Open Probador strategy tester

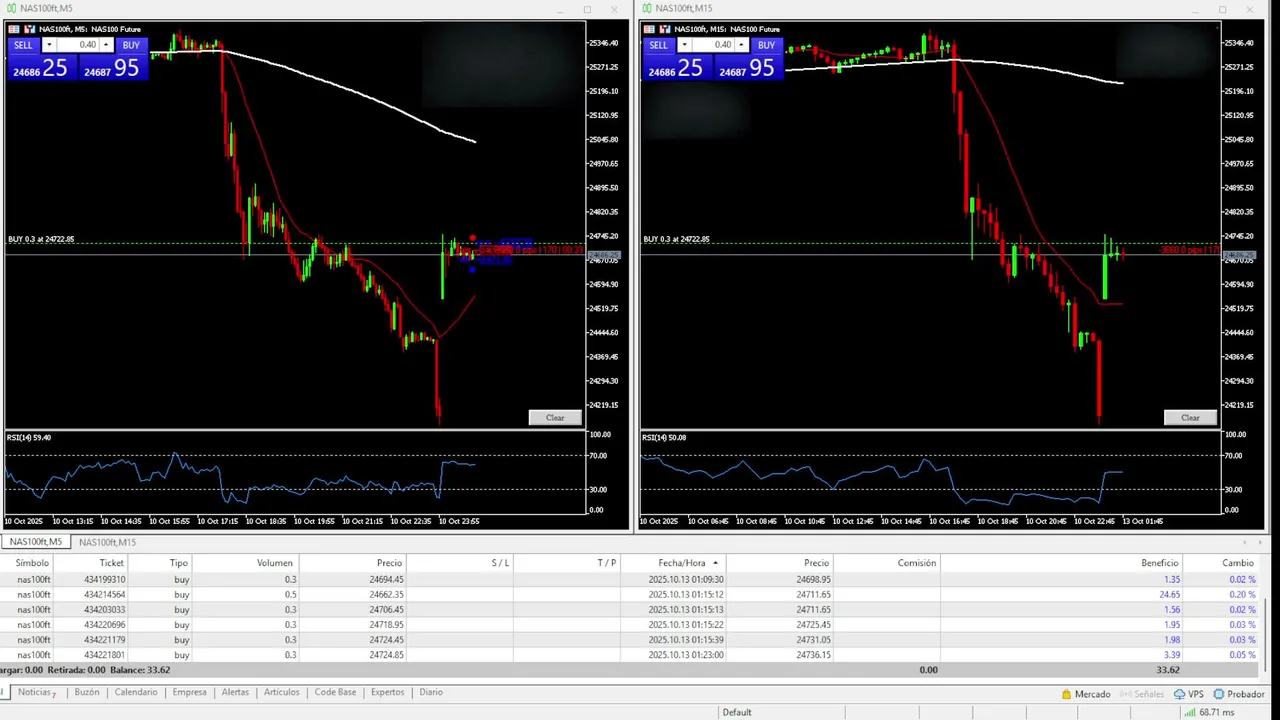pyautogui.click(x=1239, y=694)
